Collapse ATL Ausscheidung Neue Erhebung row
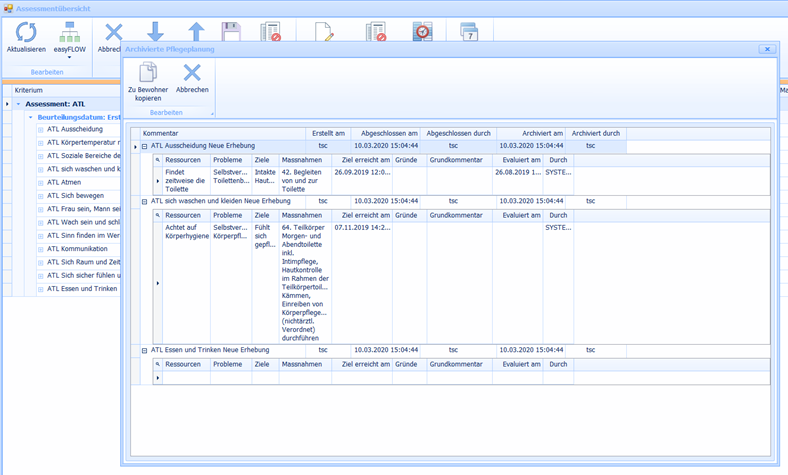The width and height of the screenshot is (788, 475). (144, 146)
